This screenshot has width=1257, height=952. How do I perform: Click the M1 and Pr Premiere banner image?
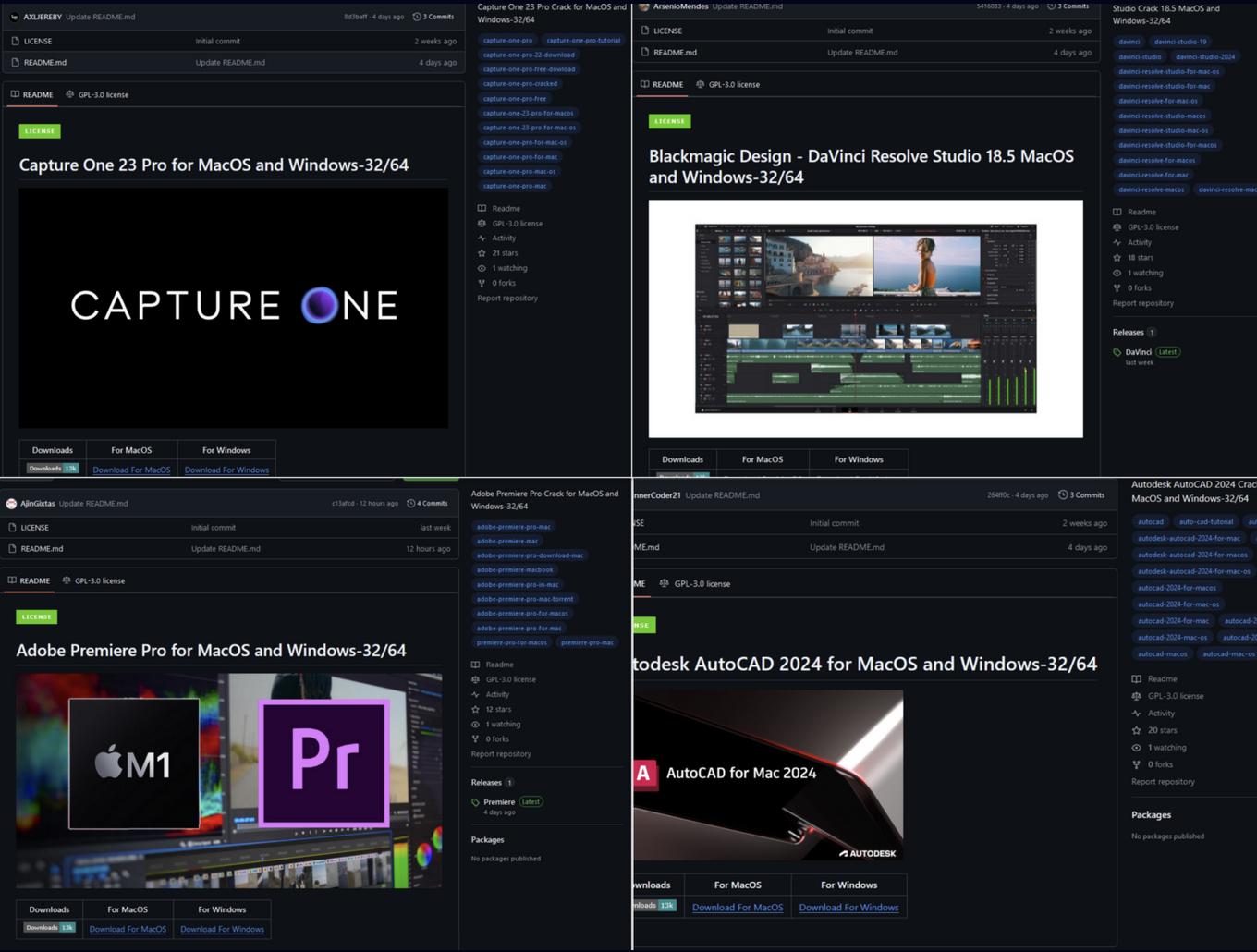point(228,781)
